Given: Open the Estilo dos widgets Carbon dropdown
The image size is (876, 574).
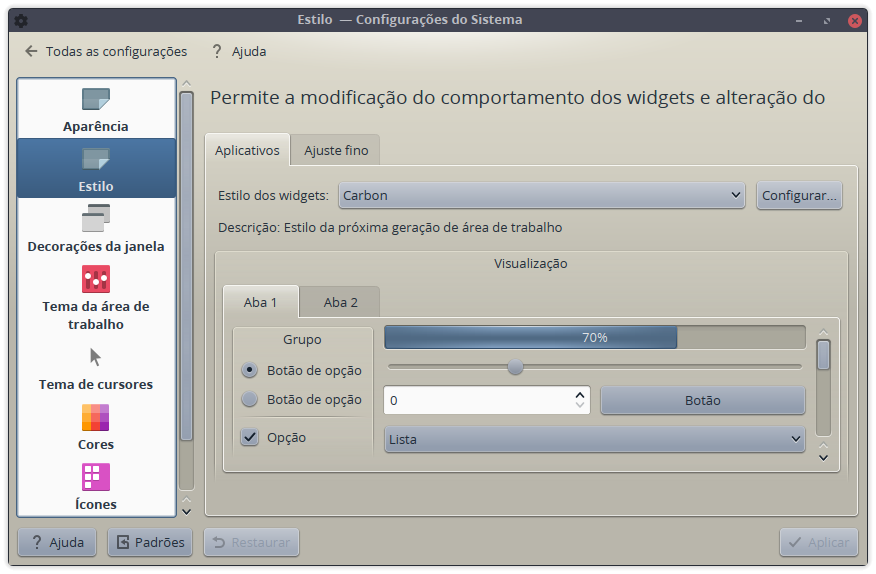Looking at the screenshot, I should click(541, 196).
